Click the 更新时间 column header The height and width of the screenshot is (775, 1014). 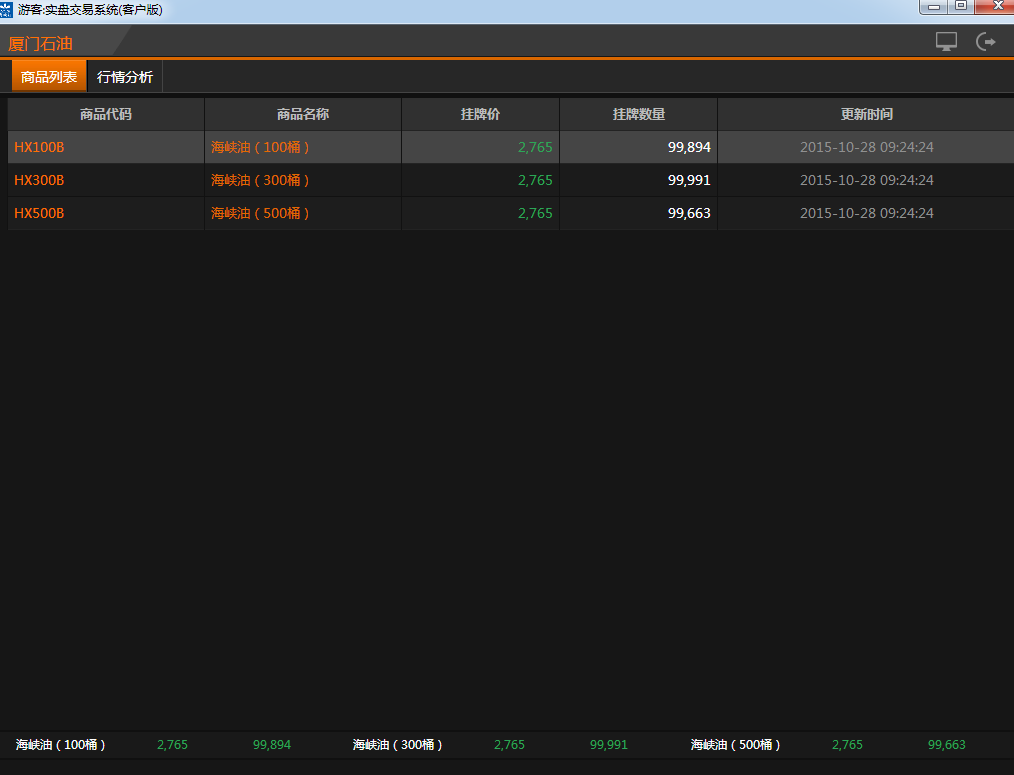pyautogui.click(x=866, y=114)
